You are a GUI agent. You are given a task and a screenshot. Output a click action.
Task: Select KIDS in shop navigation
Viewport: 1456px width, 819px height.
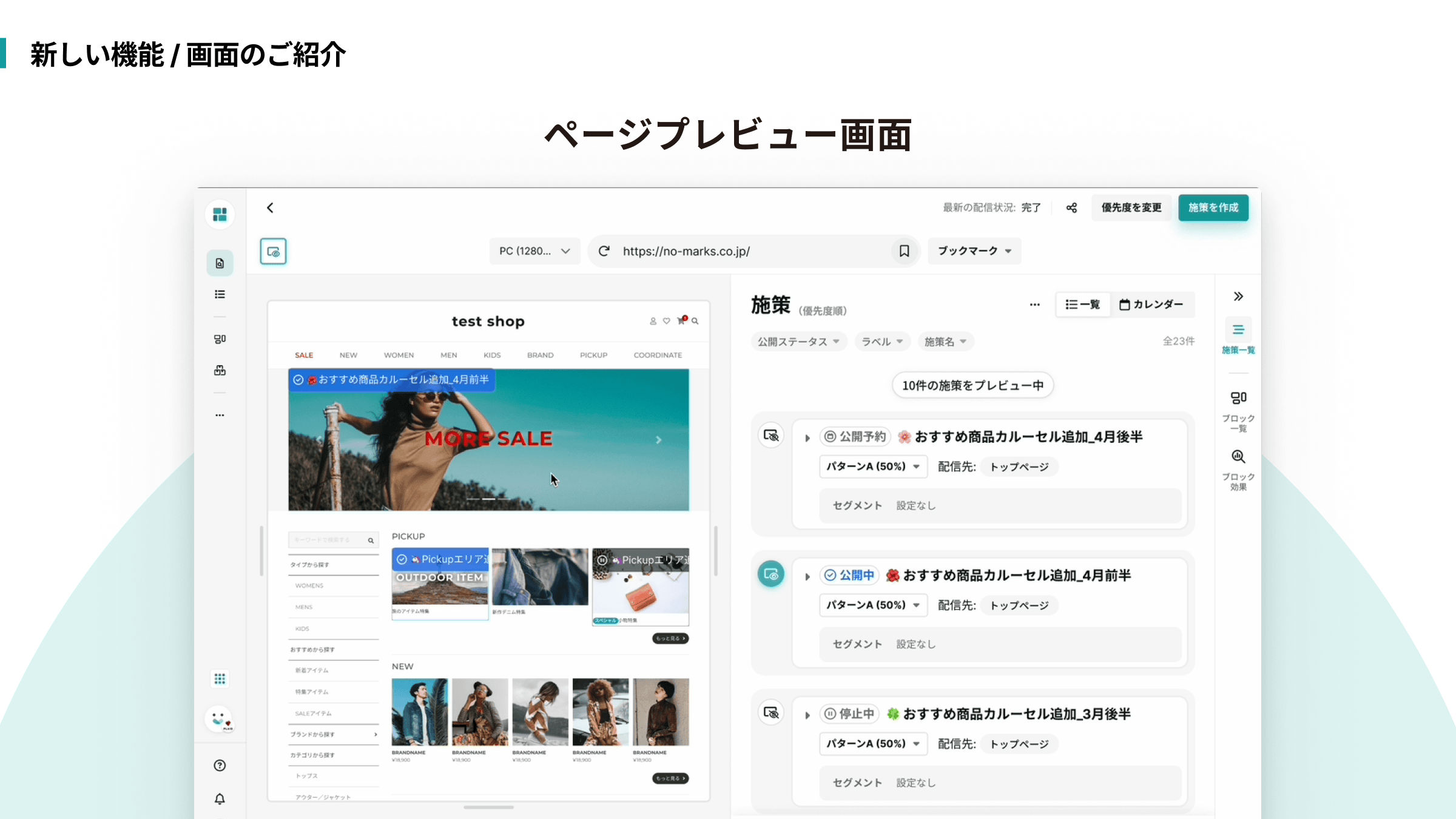tap(492, 355)
